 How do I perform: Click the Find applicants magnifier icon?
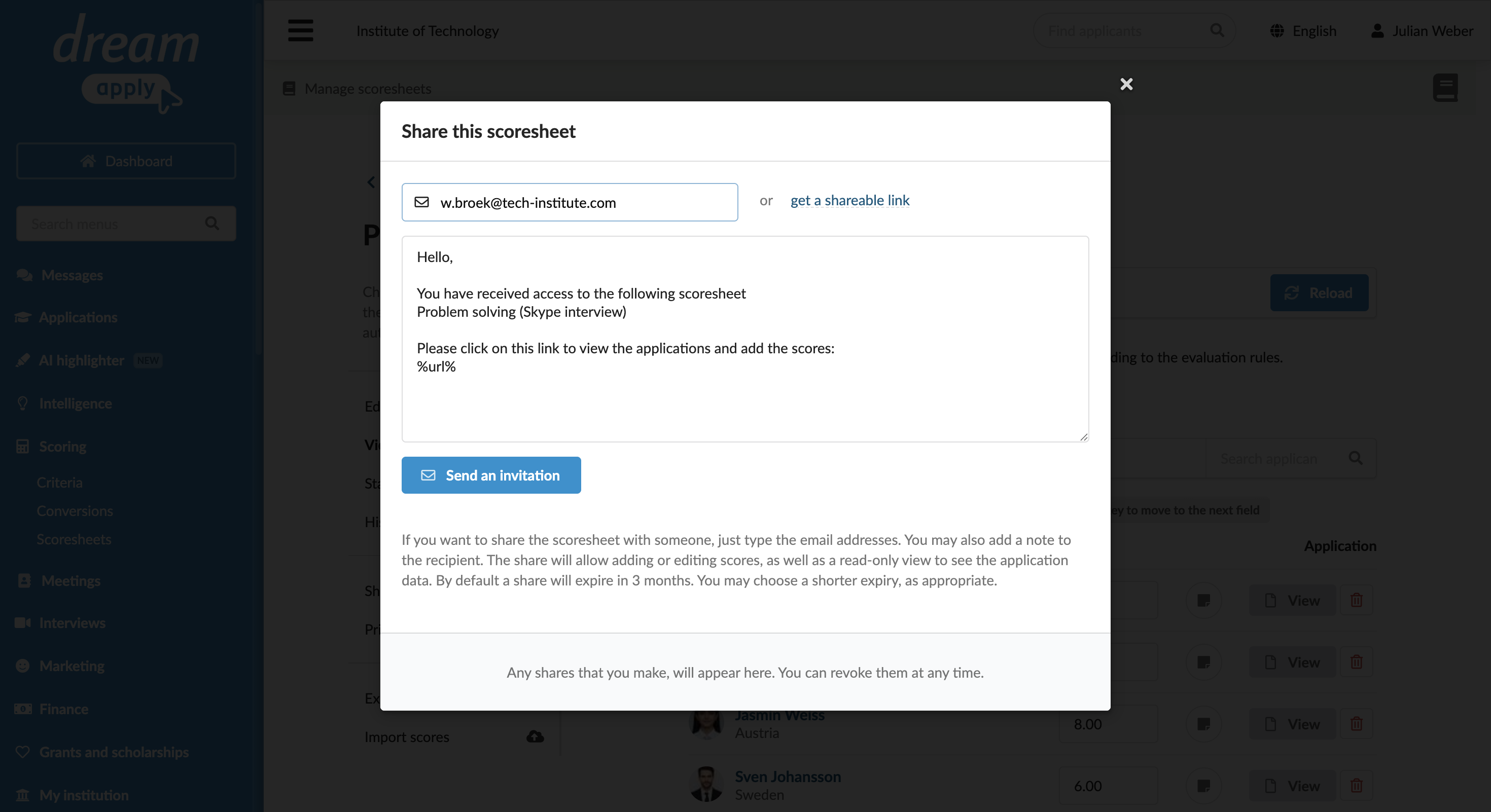coord(1217,30)
